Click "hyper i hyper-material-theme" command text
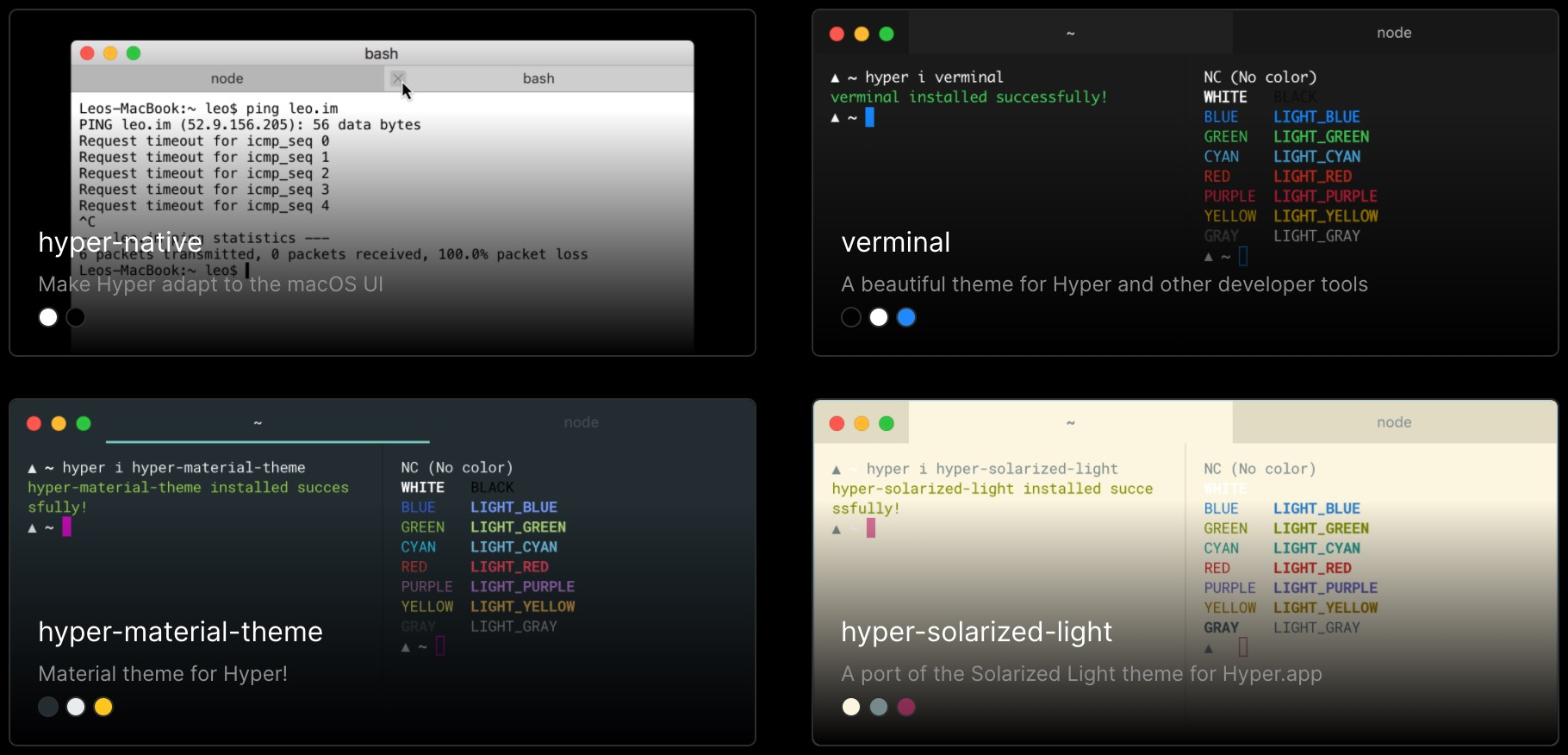This screenshot has width=1568, height=755. 184,468
